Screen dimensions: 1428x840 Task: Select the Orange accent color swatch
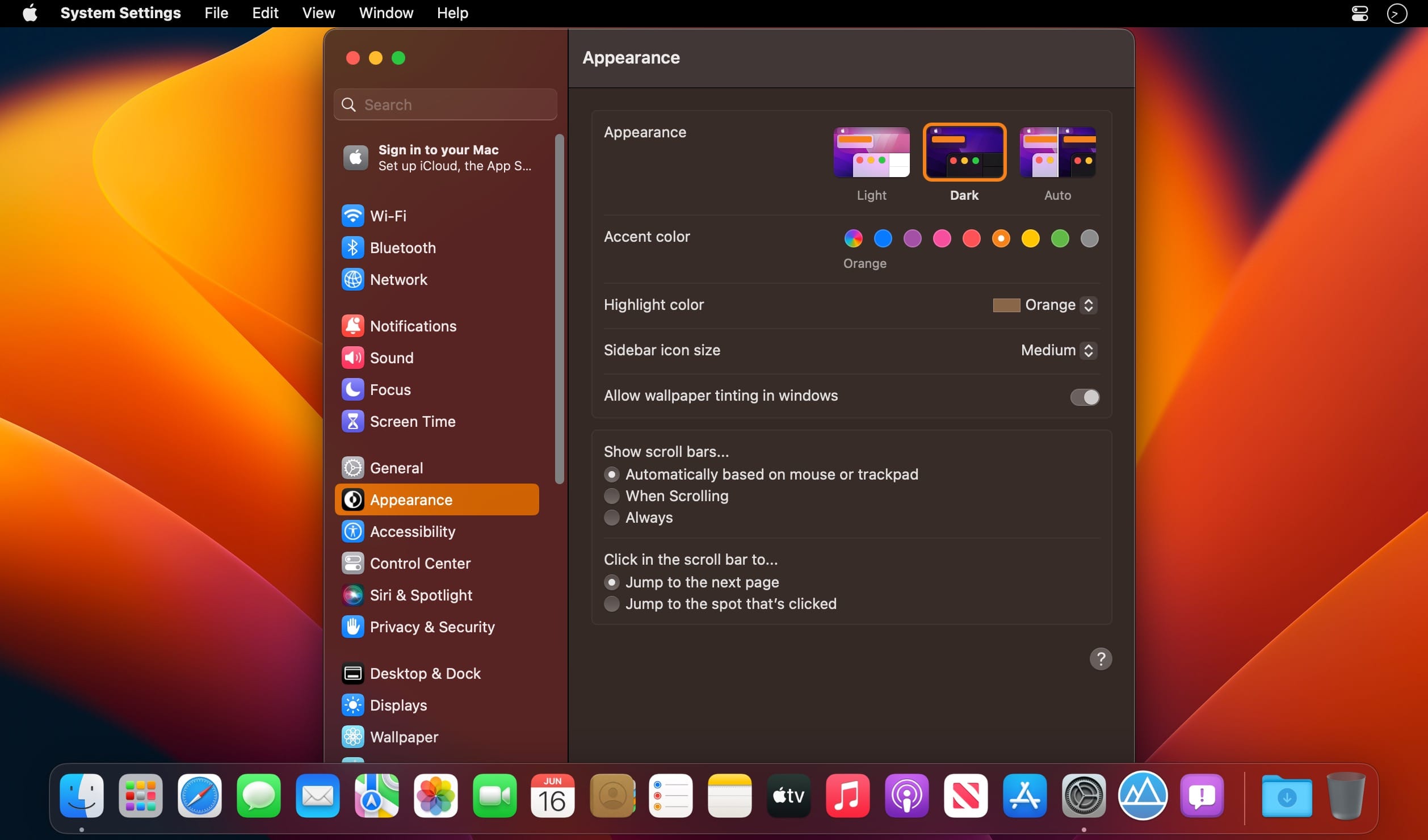[x=1001, y=238]
